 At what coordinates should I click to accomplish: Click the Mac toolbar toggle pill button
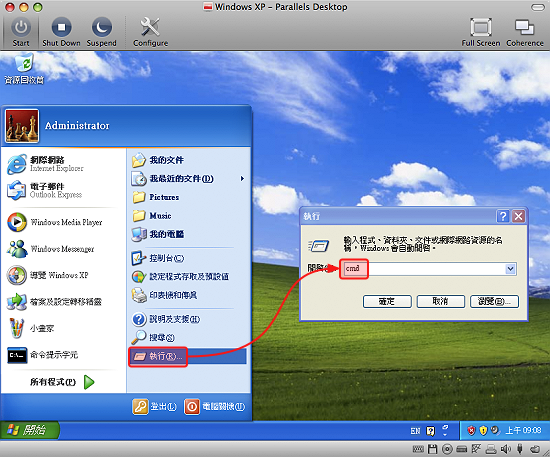pos(537,7)
